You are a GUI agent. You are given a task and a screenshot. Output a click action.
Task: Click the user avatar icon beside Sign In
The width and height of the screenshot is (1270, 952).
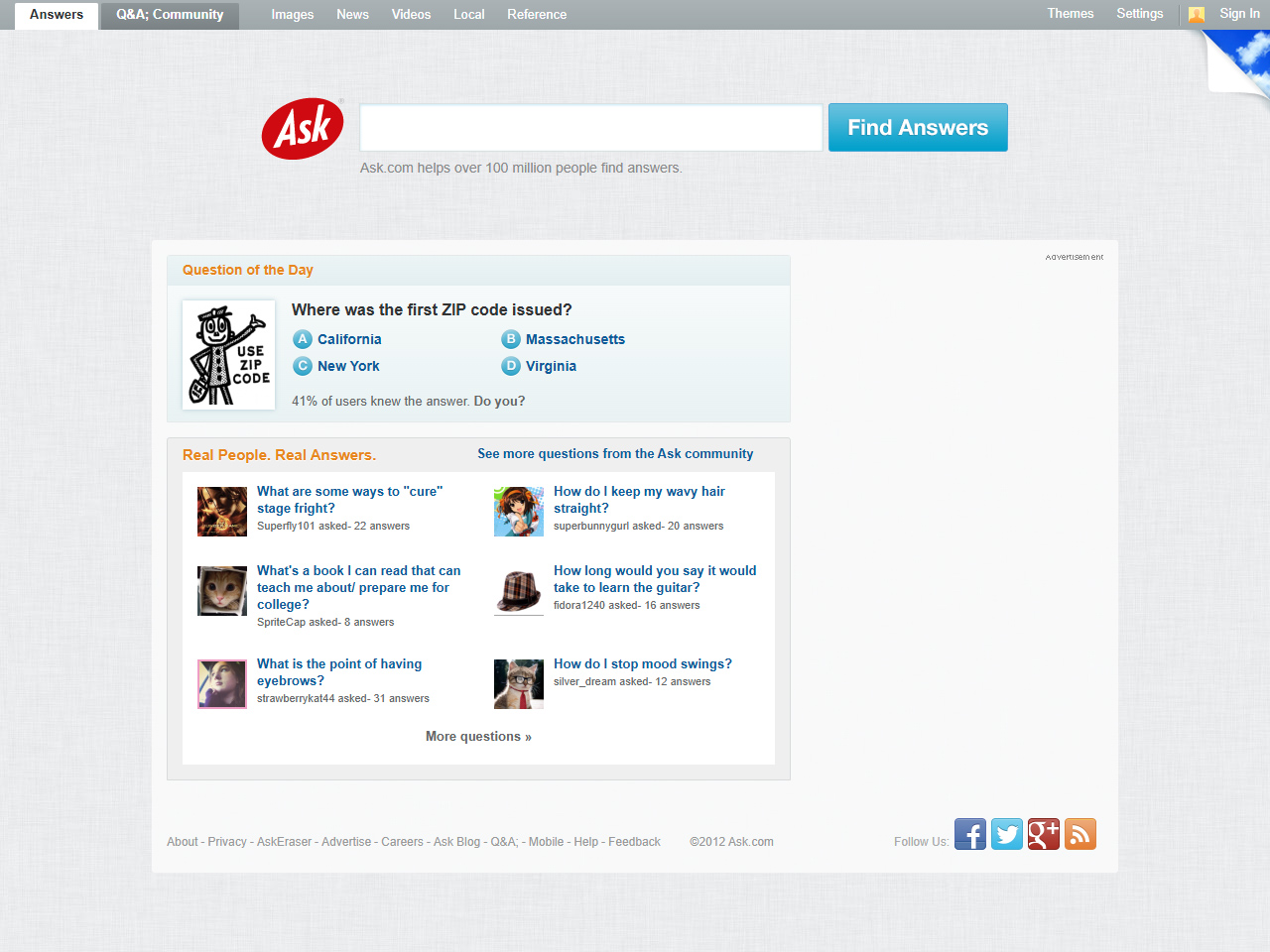(1197, 14)
